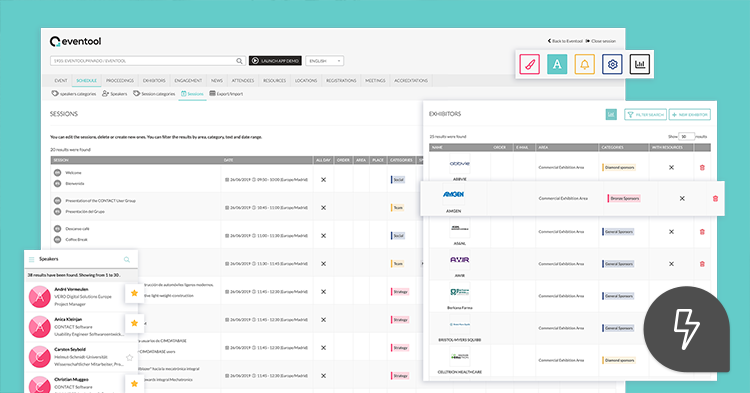This screenshot has height=393, width=750.
Task: Open the EVENT tab
Action: (61, 81)
